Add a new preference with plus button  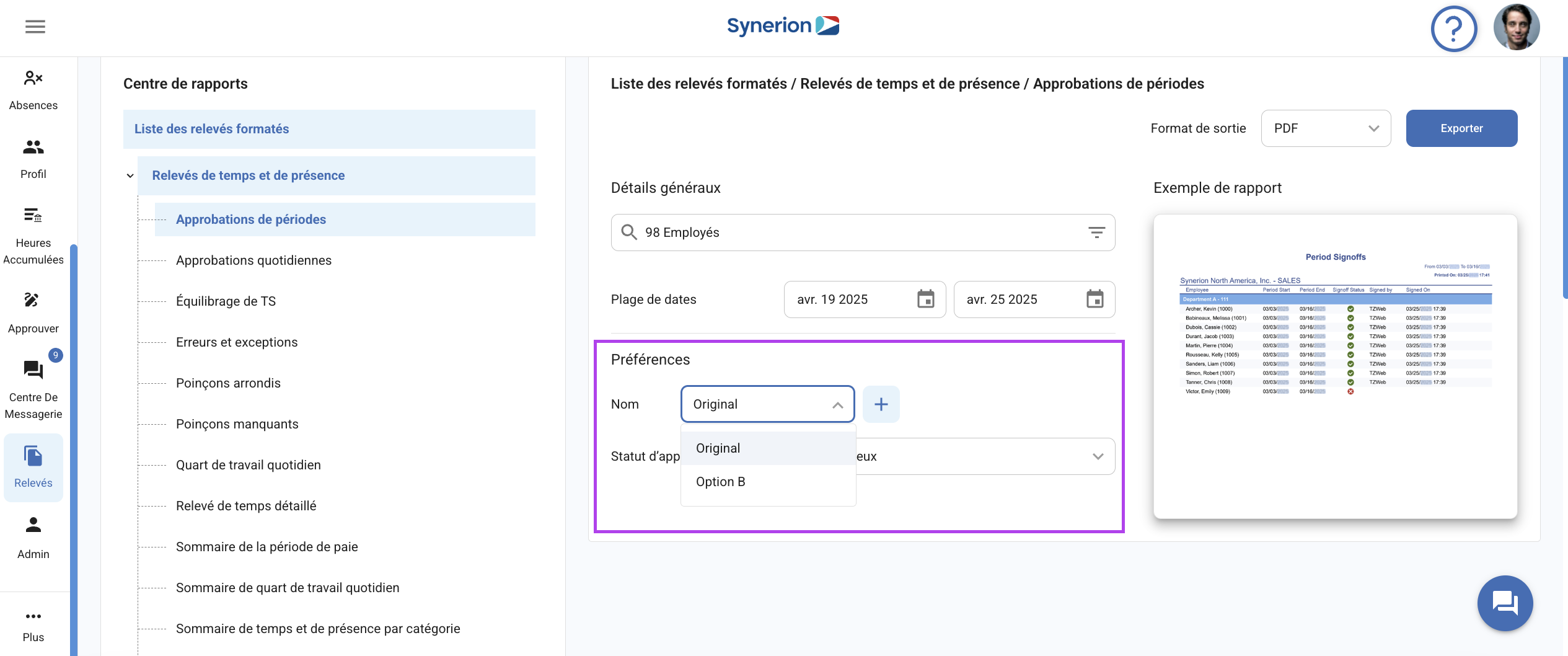[881, 404]
